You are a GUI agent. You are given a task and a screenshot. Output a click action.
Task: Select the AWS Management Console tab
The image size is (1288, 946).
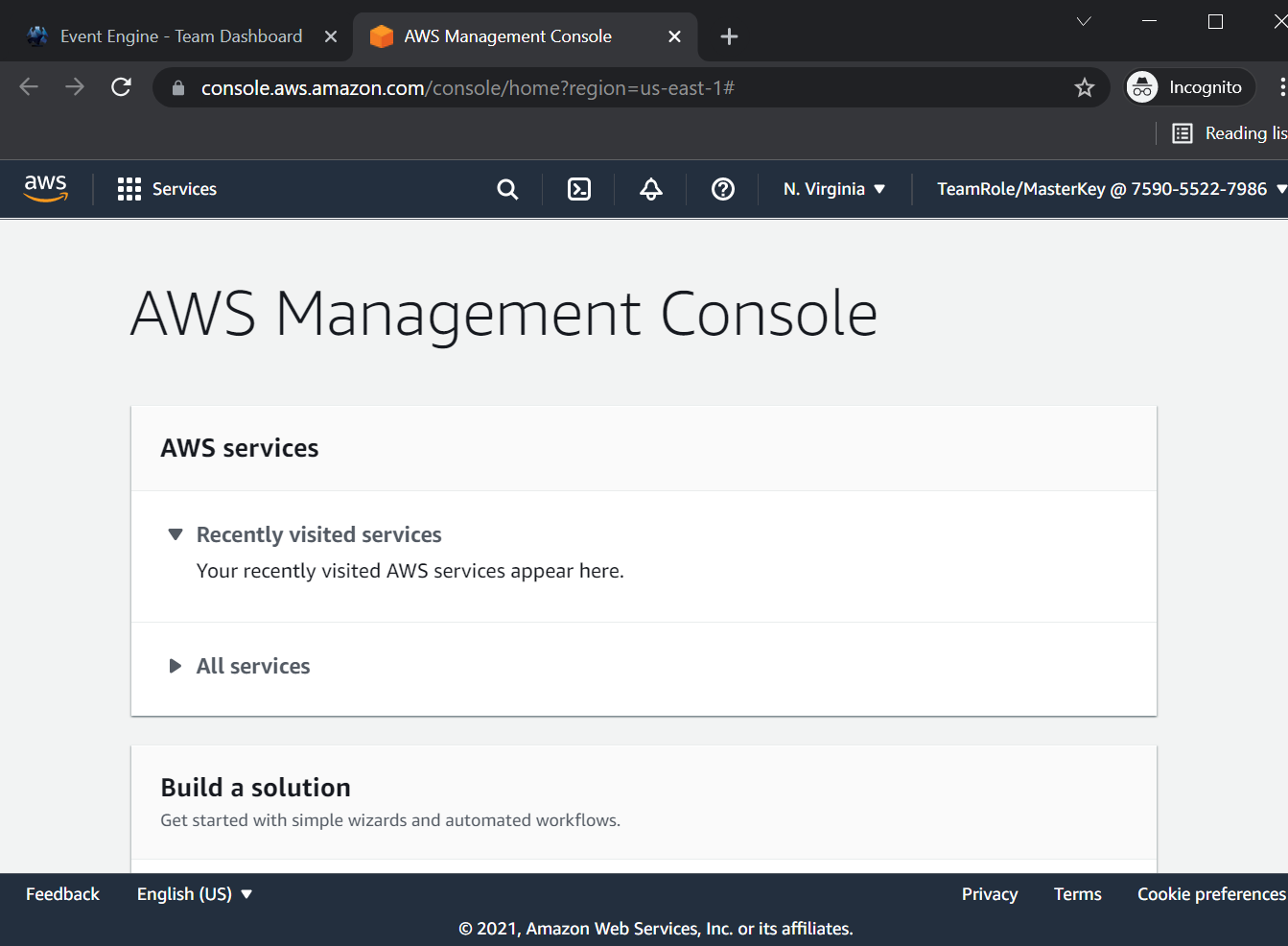[x=508, y=36]
